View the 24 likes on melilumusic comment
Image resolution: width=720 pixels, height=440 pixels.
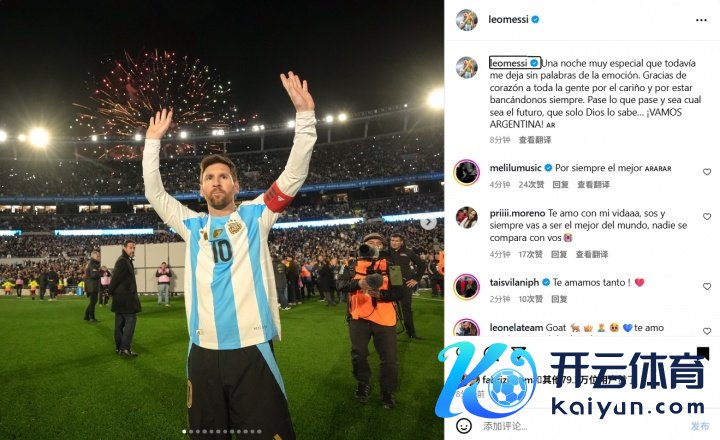coord(531,185)
